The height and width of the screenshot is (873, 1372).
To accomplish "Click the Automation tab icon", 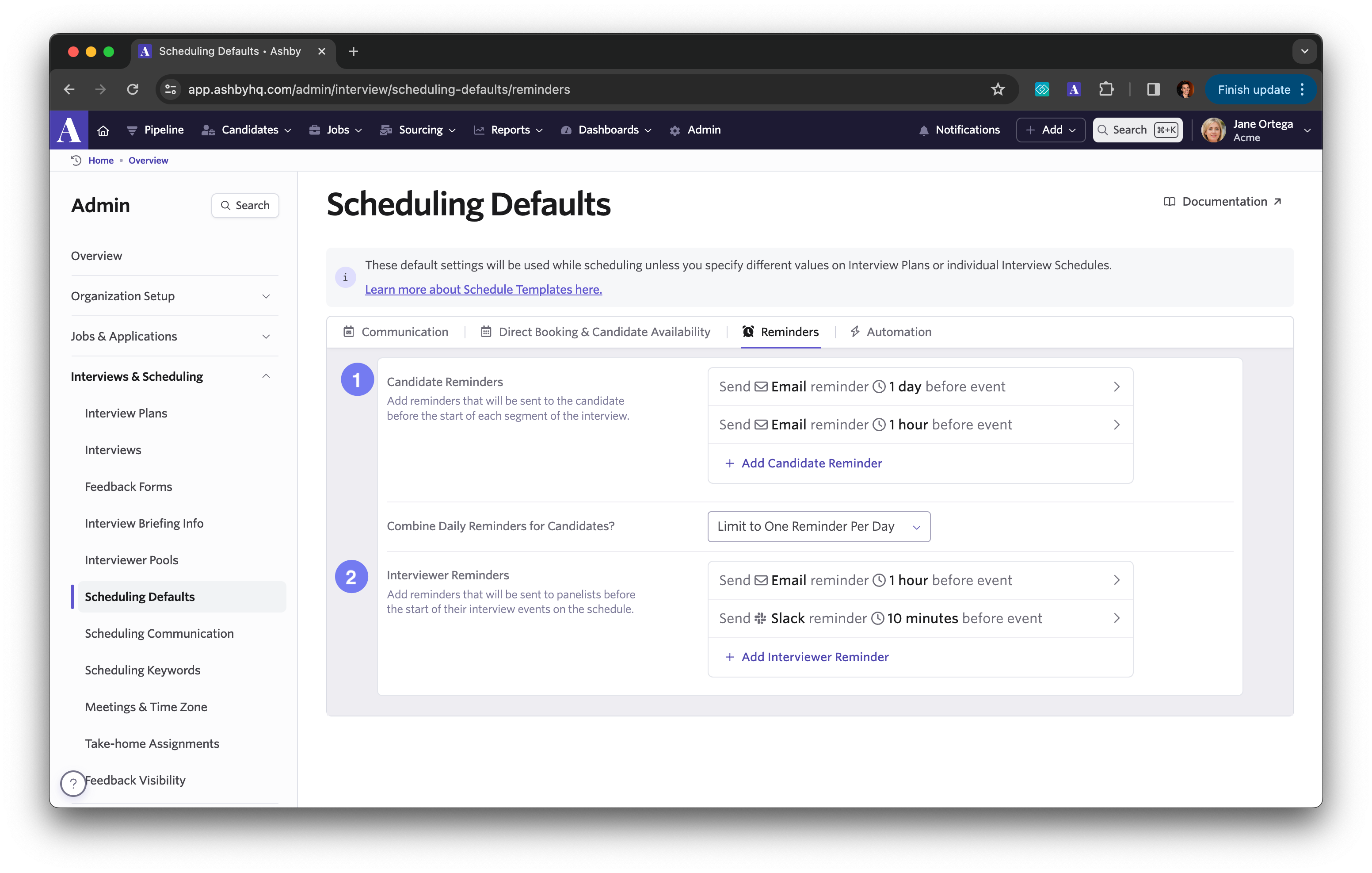I will [x=855, y=332].
